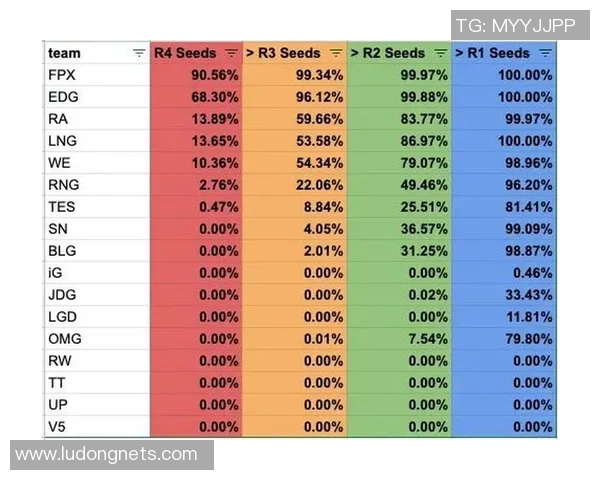Click the TG: MYYJJPP watermark label

[515, 25]
